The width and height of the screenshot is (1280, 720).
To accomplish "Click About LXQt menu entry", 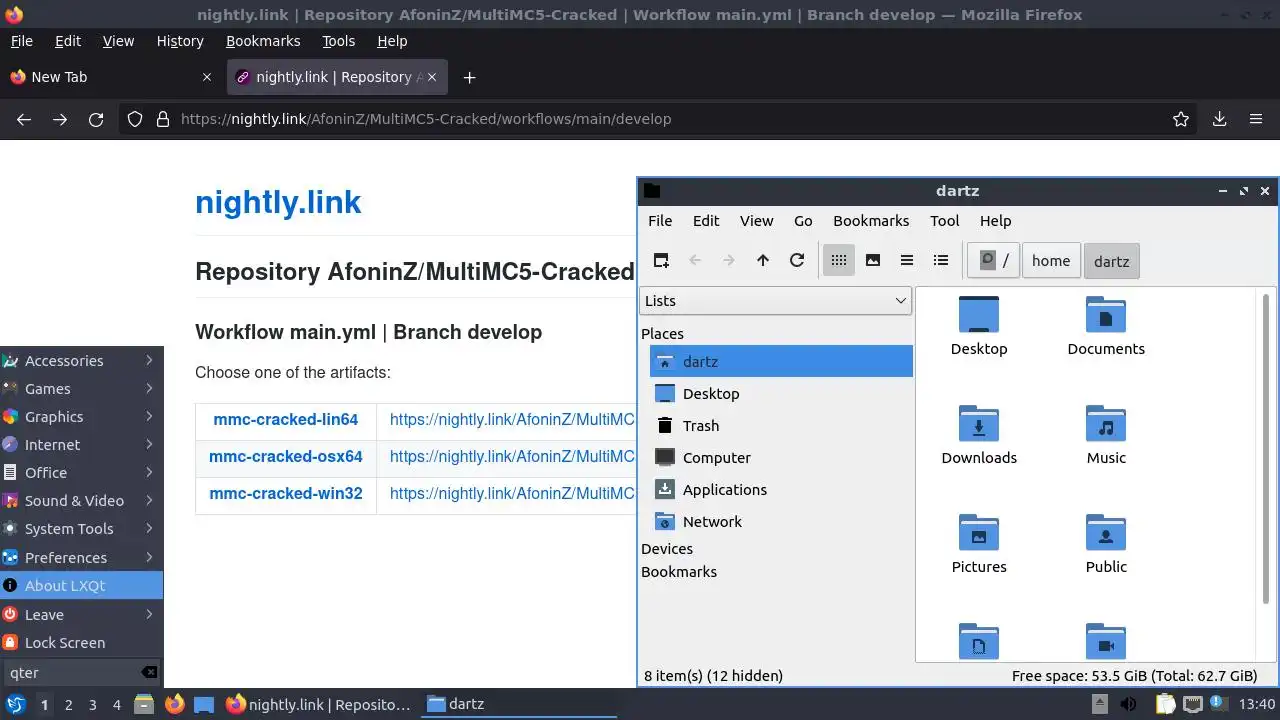I will 81,585.
